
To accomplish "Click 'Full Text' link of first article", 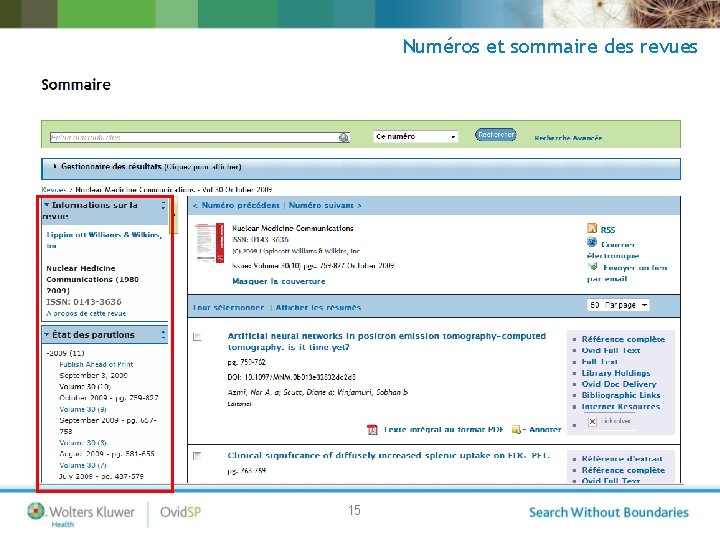I will point(599,361).
